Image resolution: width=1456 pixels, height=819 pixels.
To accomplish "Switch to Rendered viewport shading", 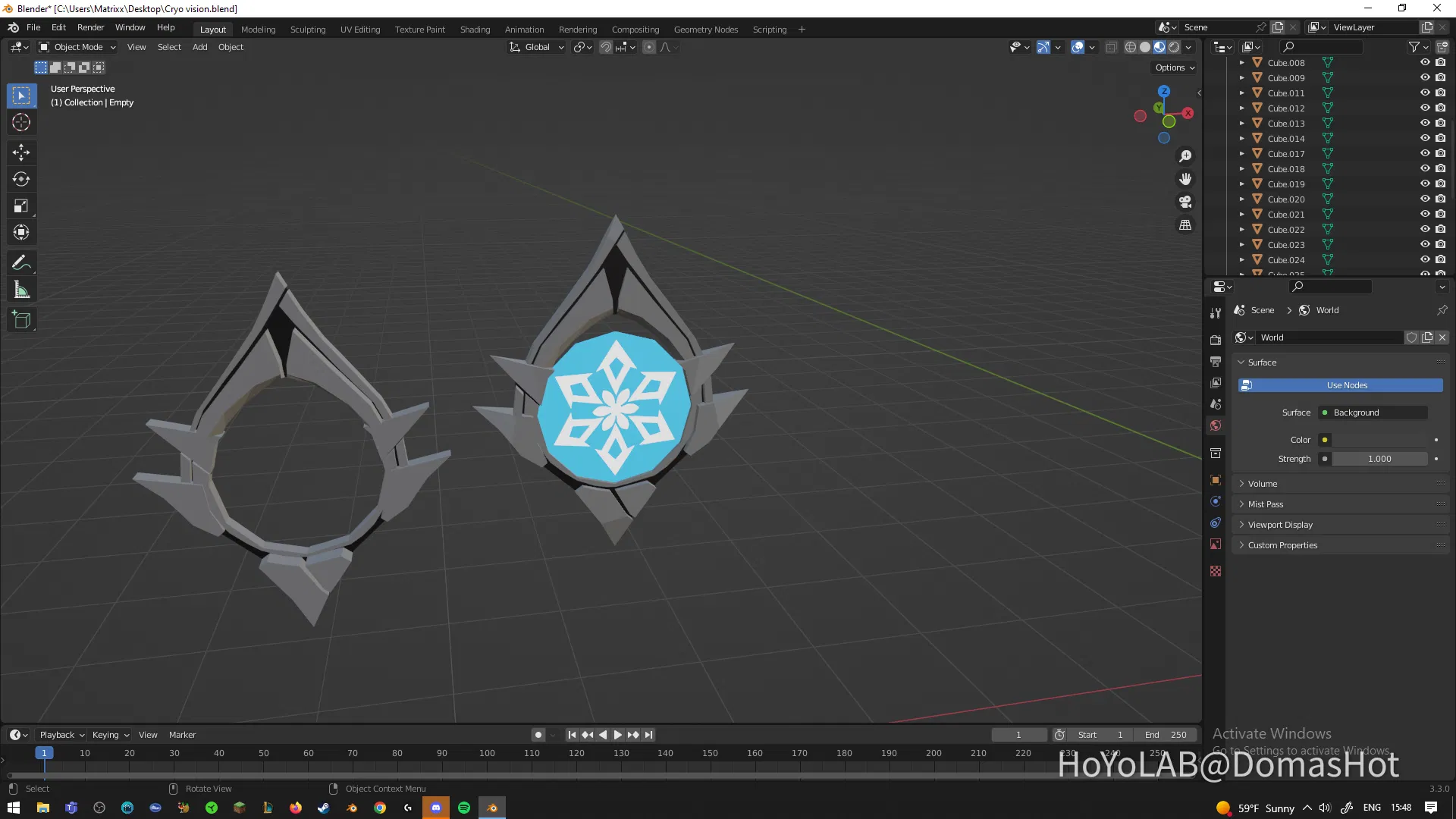I will (x=1174, y=47).
